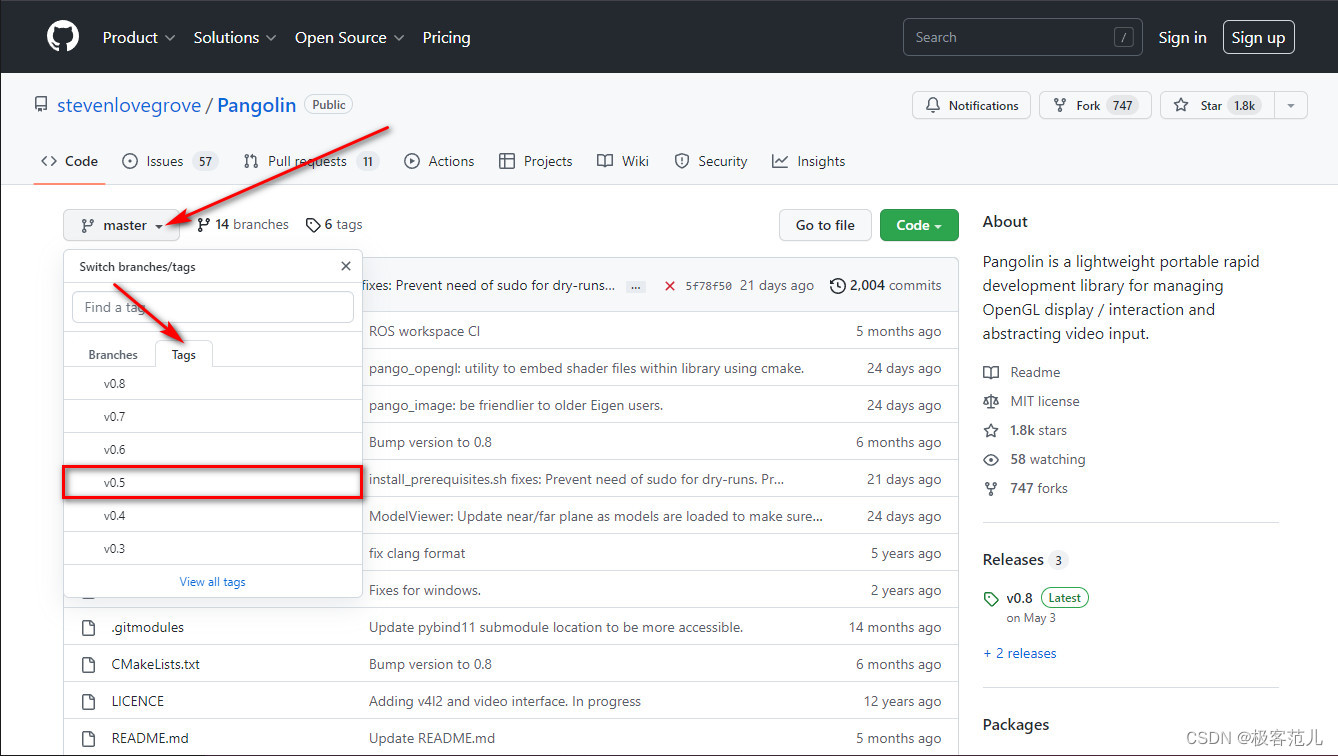Click the red failed-check X icon

669,286
